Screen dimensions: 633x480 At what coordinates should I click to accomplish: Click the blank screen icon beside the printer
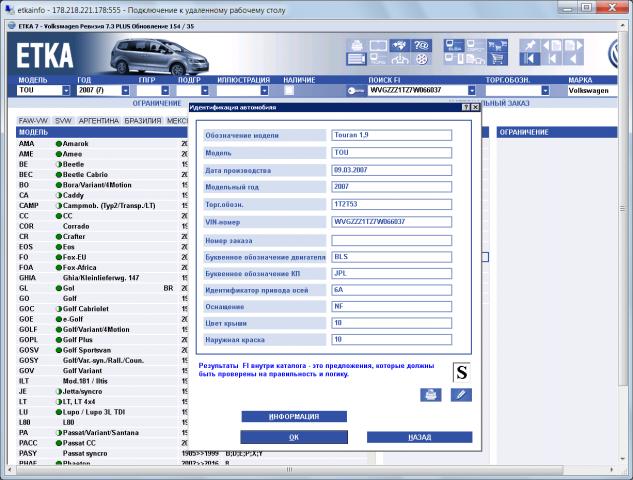click(378, 46)
